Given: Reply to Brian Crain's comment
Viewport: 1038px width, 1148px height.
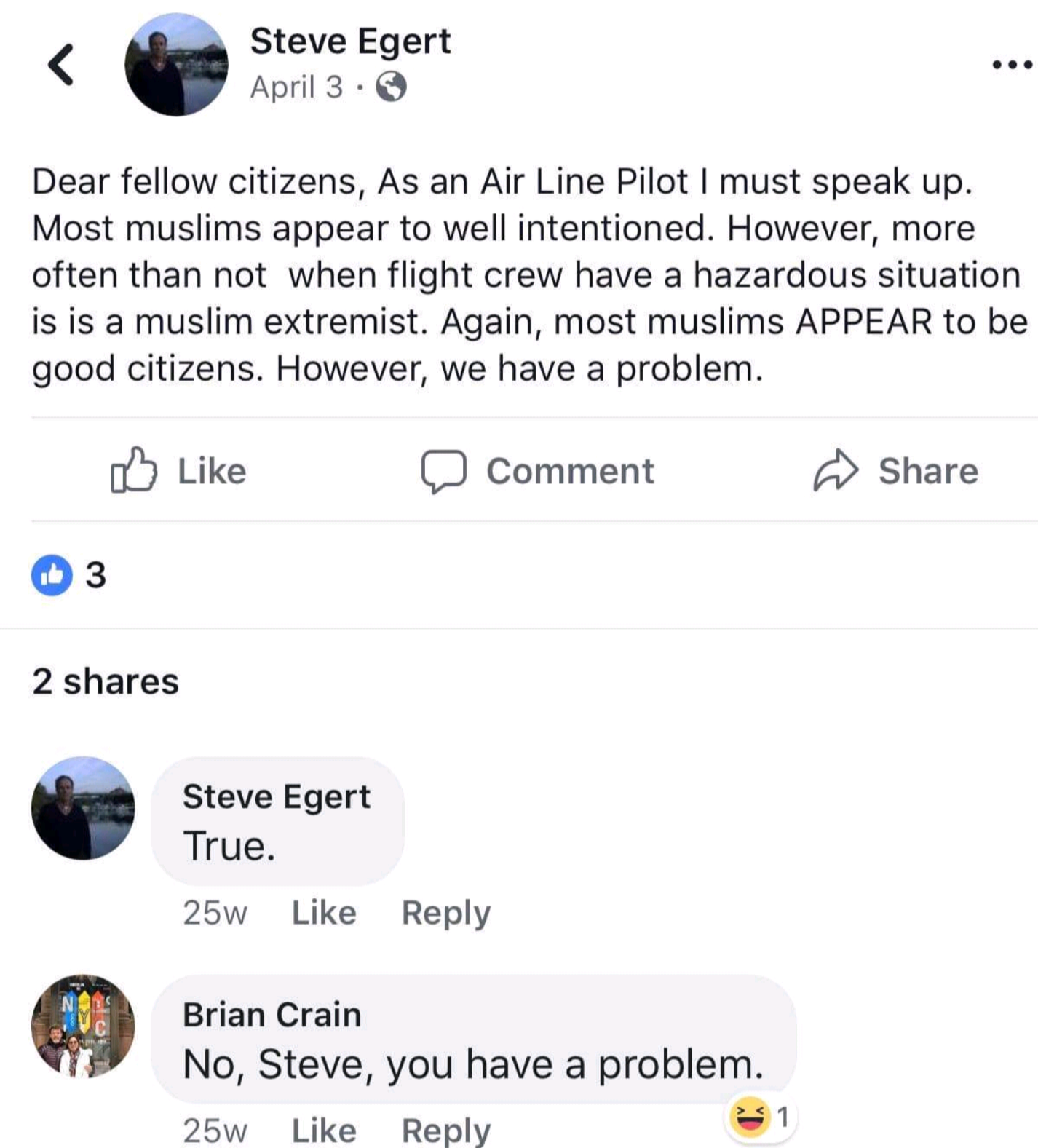Looking at the screenshot, I should point(446,1131).
